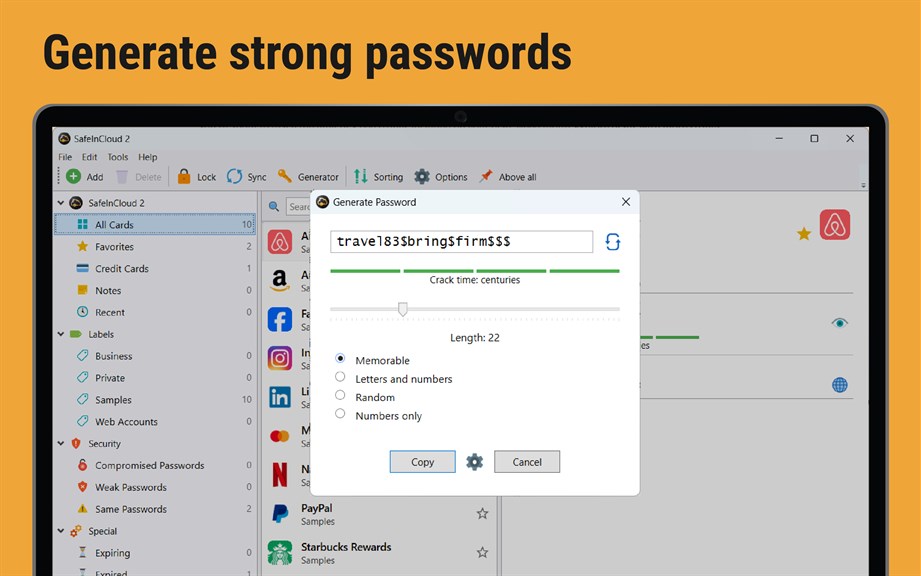Open Options gear in the toolbar
This screenshot has height=576, width=921.
coord(422,176)
